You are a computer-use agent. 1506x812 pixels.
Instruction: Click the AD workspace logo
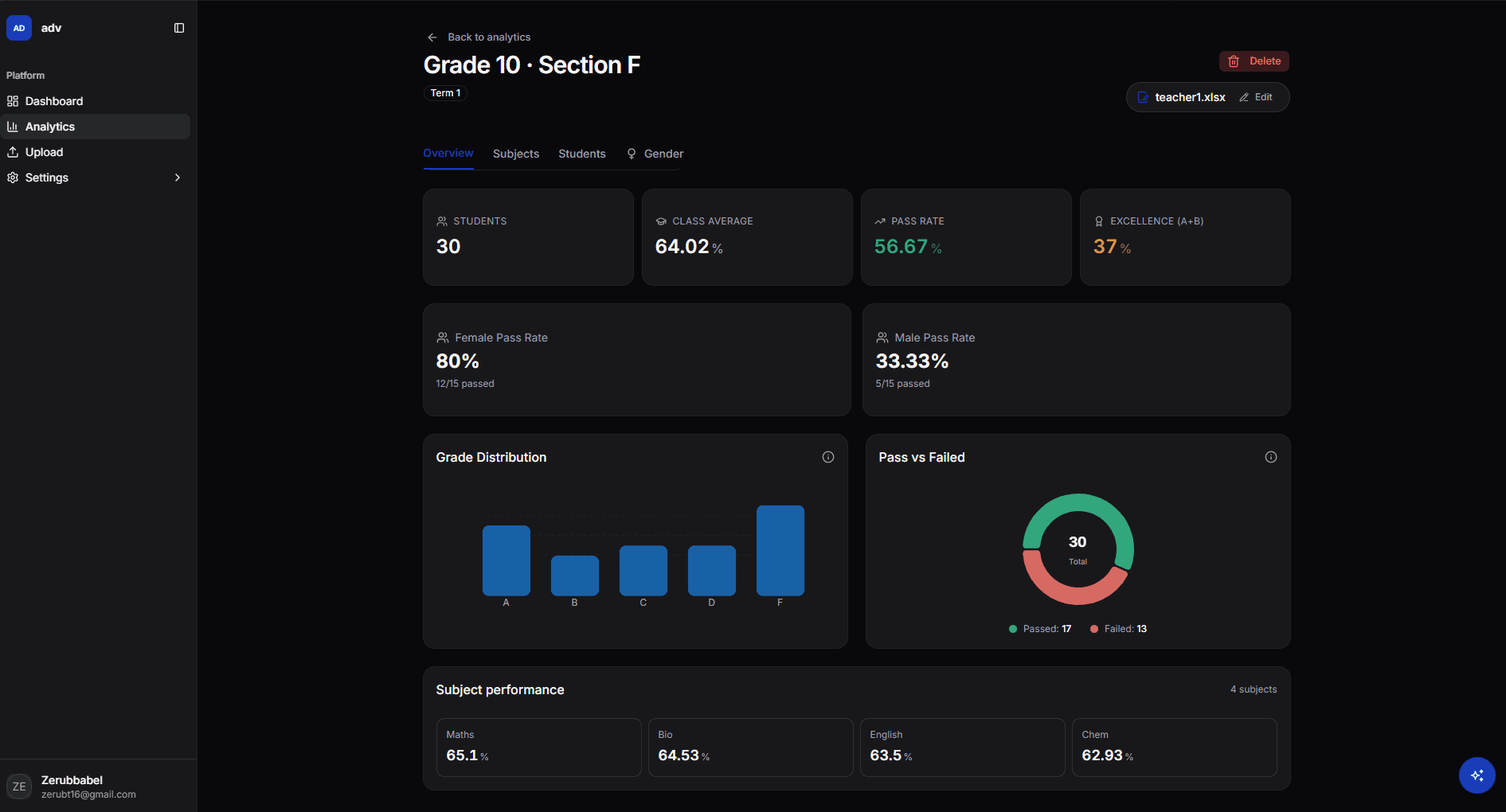point(19,28)
